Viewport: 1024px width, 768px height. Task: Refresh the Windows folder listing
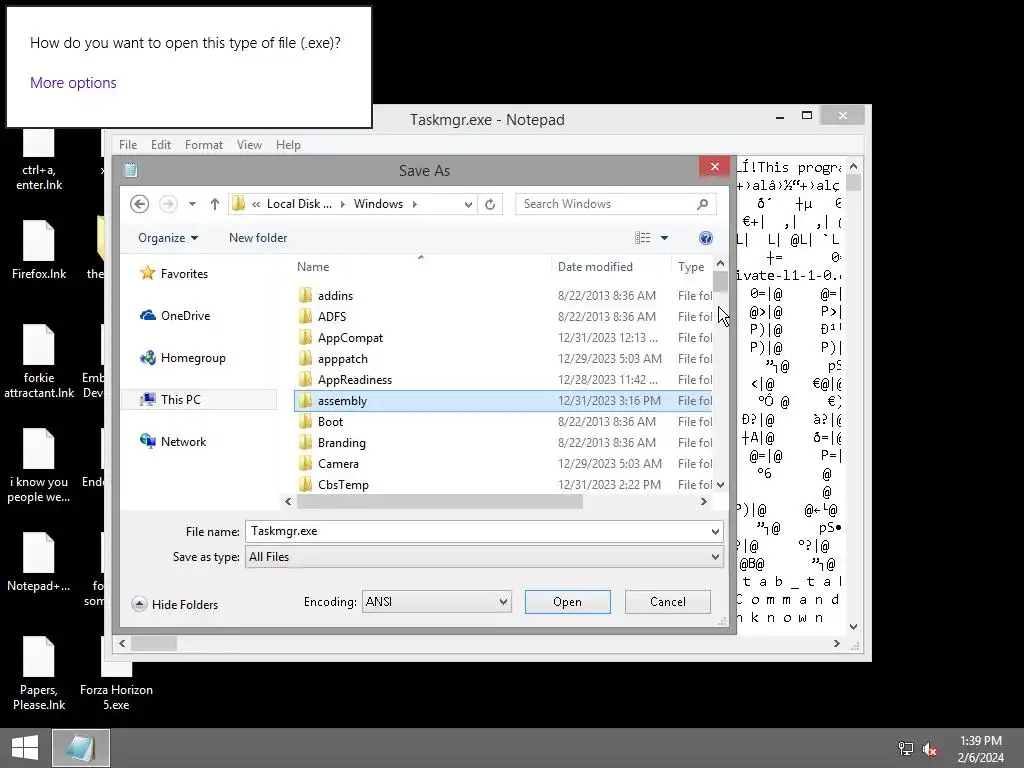coord(490,204)
